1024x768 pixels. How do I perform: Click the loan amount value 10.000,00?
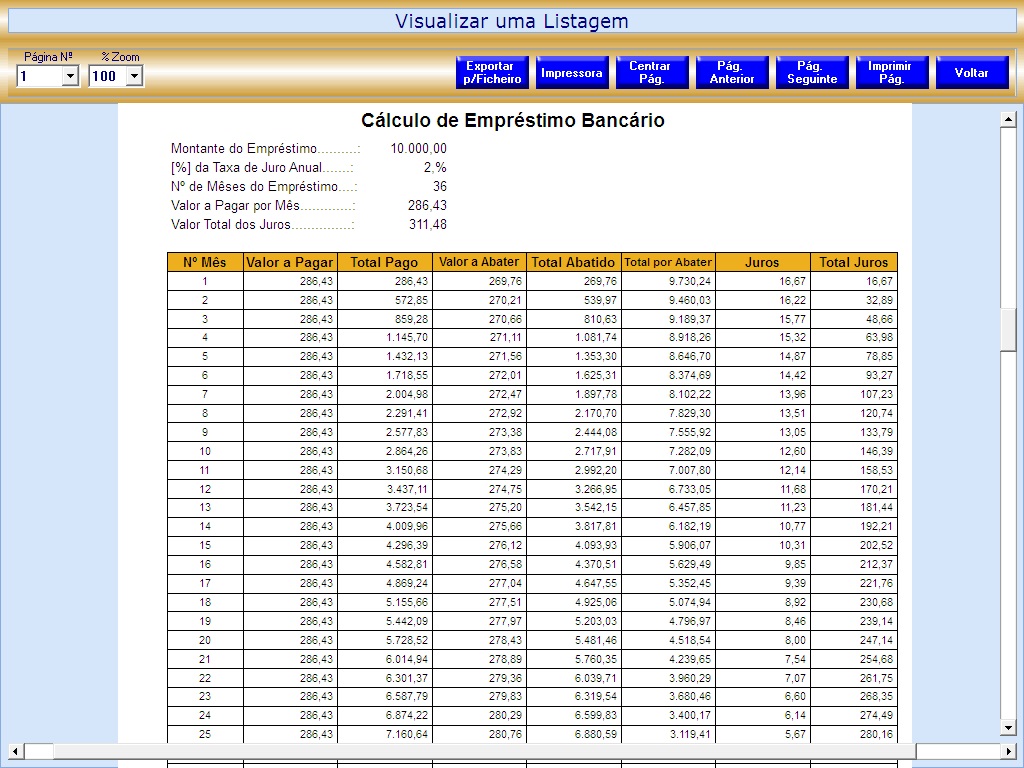point(419,148)
